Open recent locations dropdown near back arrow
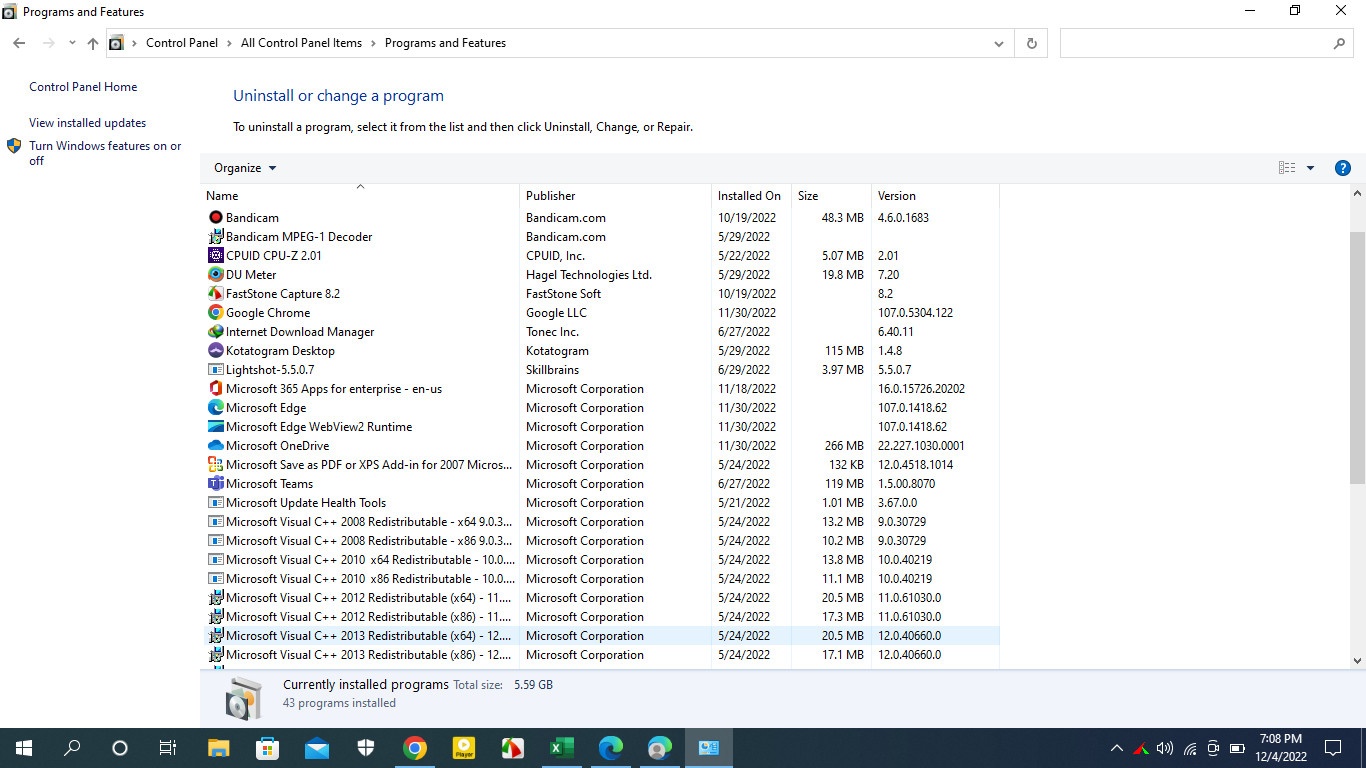The width and height of the screenshot is (1366, 768). click(x=72, y=43)
